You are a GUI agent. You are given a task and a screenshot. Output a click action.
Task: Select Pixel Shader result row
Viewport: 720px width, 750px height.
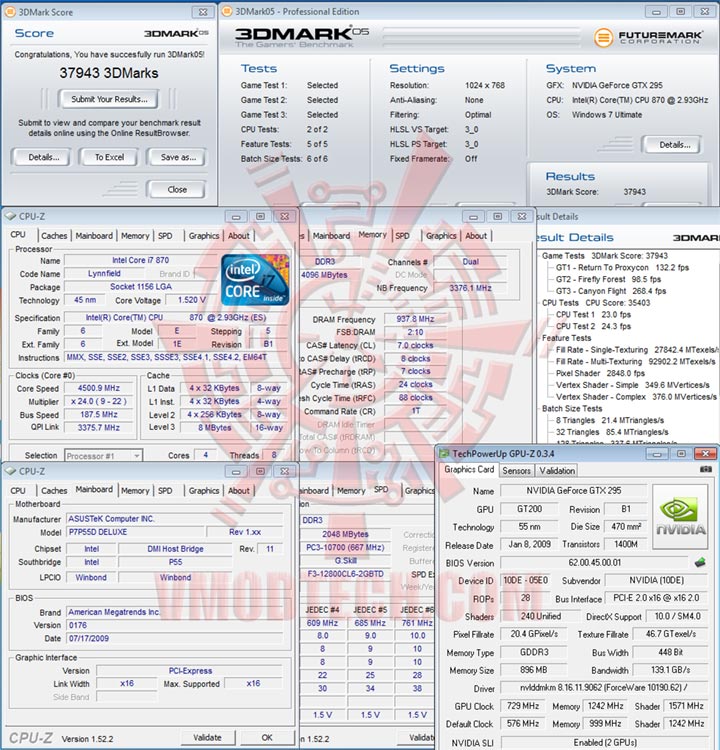(600, 373)
